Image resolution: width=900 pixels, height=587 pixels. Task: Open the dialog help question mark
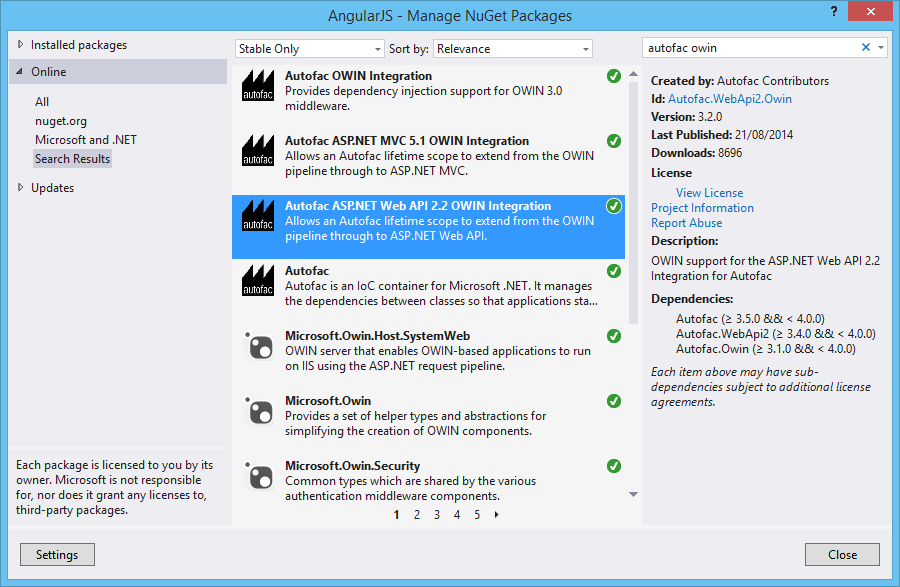pyautogui.click(x=833, y=11)
